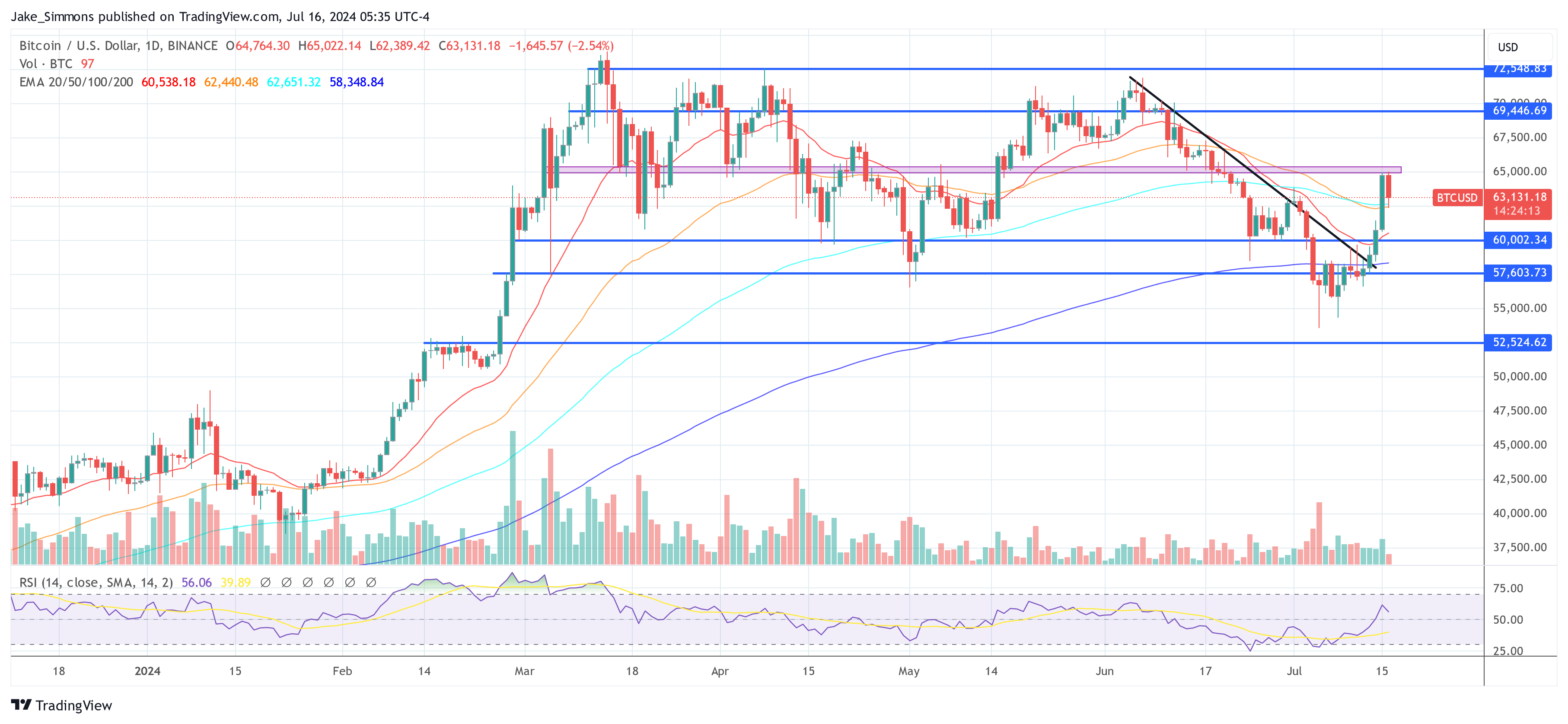Screen dimensions: 1568x724
Task: Click the Jake_Simmons published header text
Action: tap(220, 16)
